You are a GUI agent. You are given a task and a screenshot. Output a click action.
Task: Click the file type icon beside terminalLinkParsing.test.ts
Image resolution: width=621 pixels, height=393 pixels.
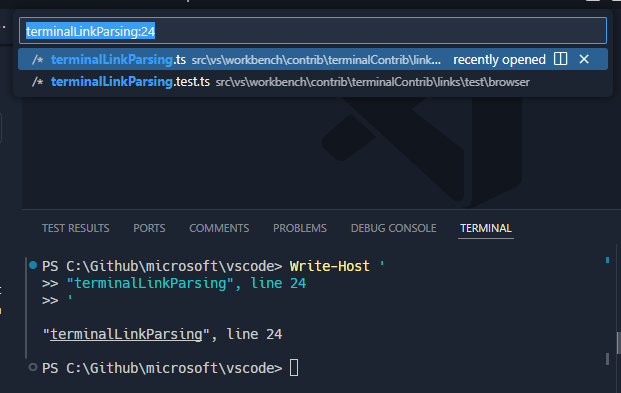[38, 82]
